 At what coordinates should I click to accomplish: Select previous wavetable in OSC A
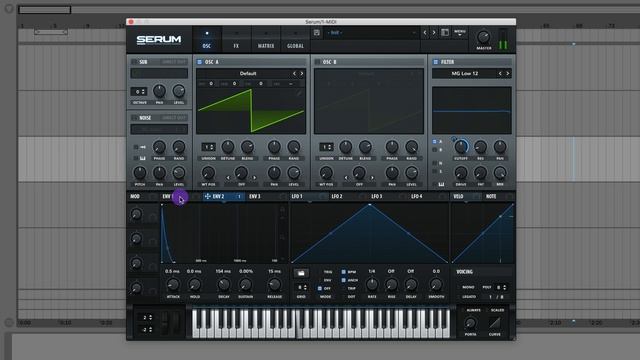point(294,73)
